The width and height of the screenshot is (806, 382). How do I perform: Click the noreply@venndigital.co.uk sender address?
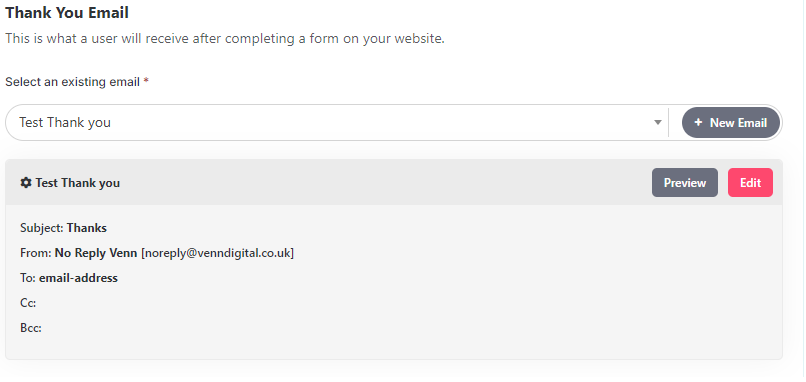click(217, 253)
